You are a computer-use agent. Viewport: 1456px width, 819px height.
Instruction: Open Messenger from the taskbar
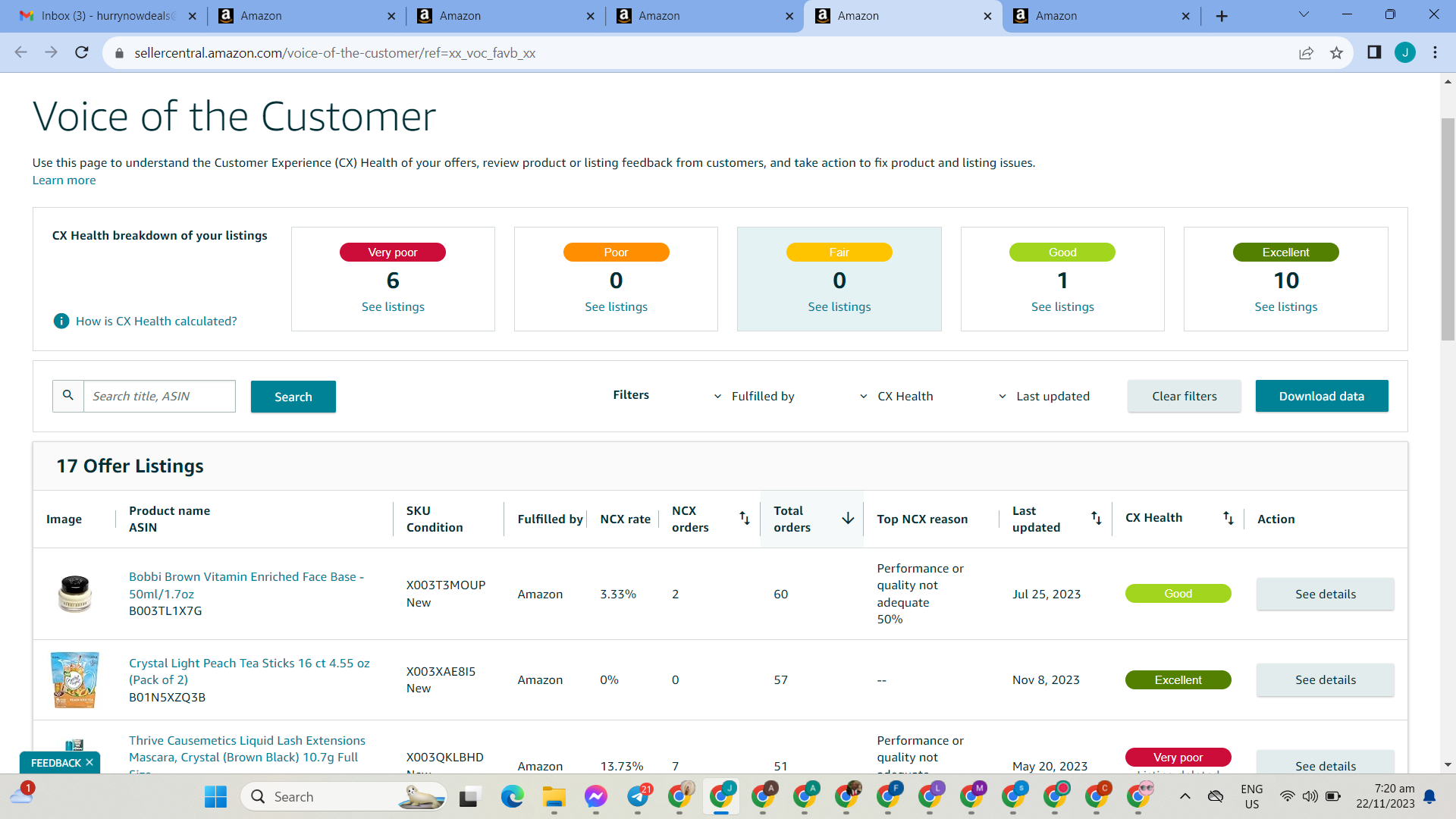(596, 796)
